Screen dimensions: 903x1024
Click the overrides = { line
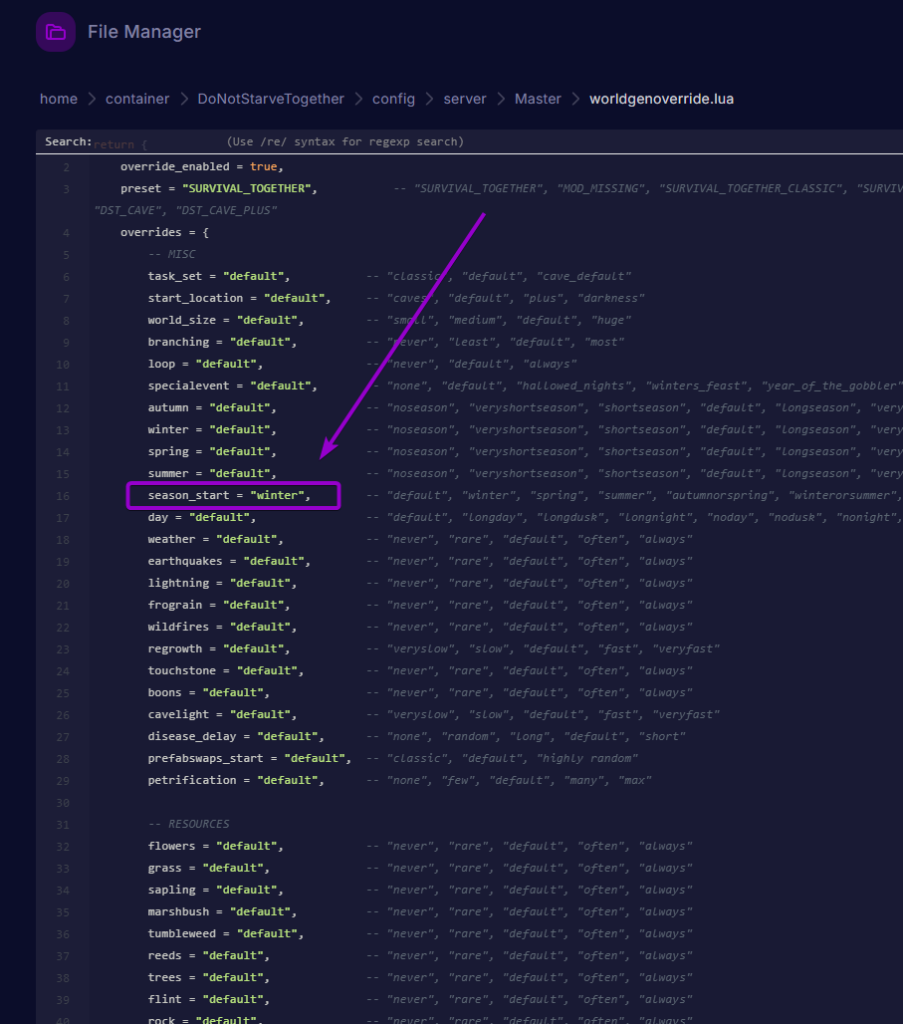(x=164, y=232)
